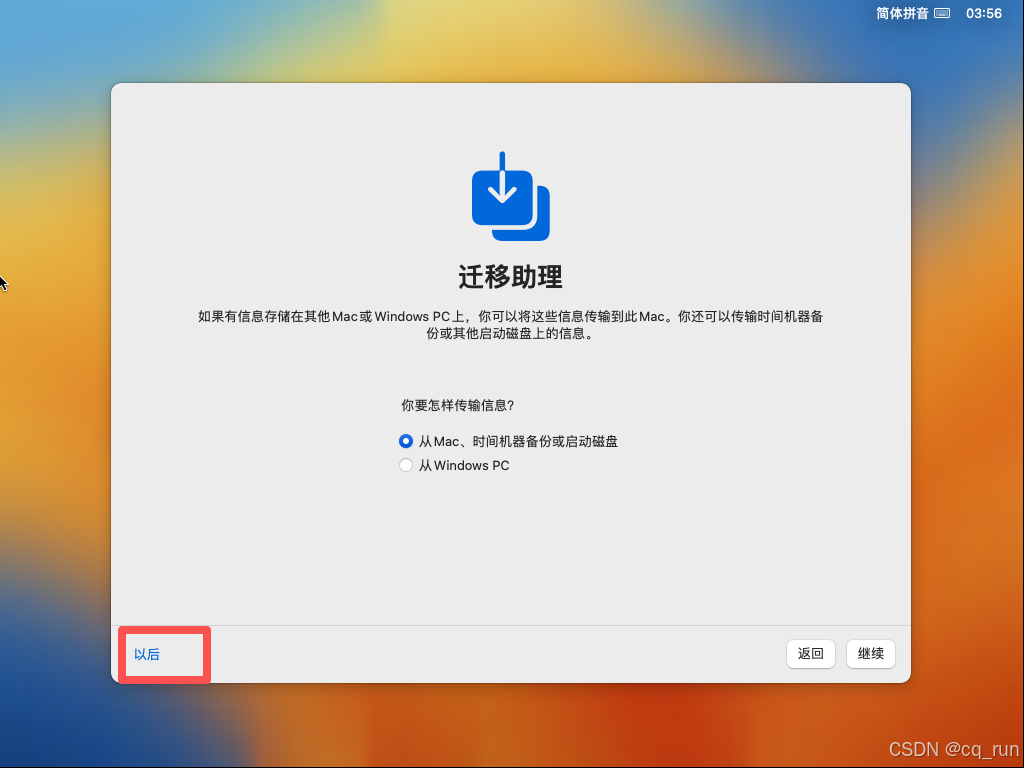Click the 你要怎样传输信息？ prompt text
Image resolution: width=1024 pixels, height=768 pixels.
[x=458, y=406]
